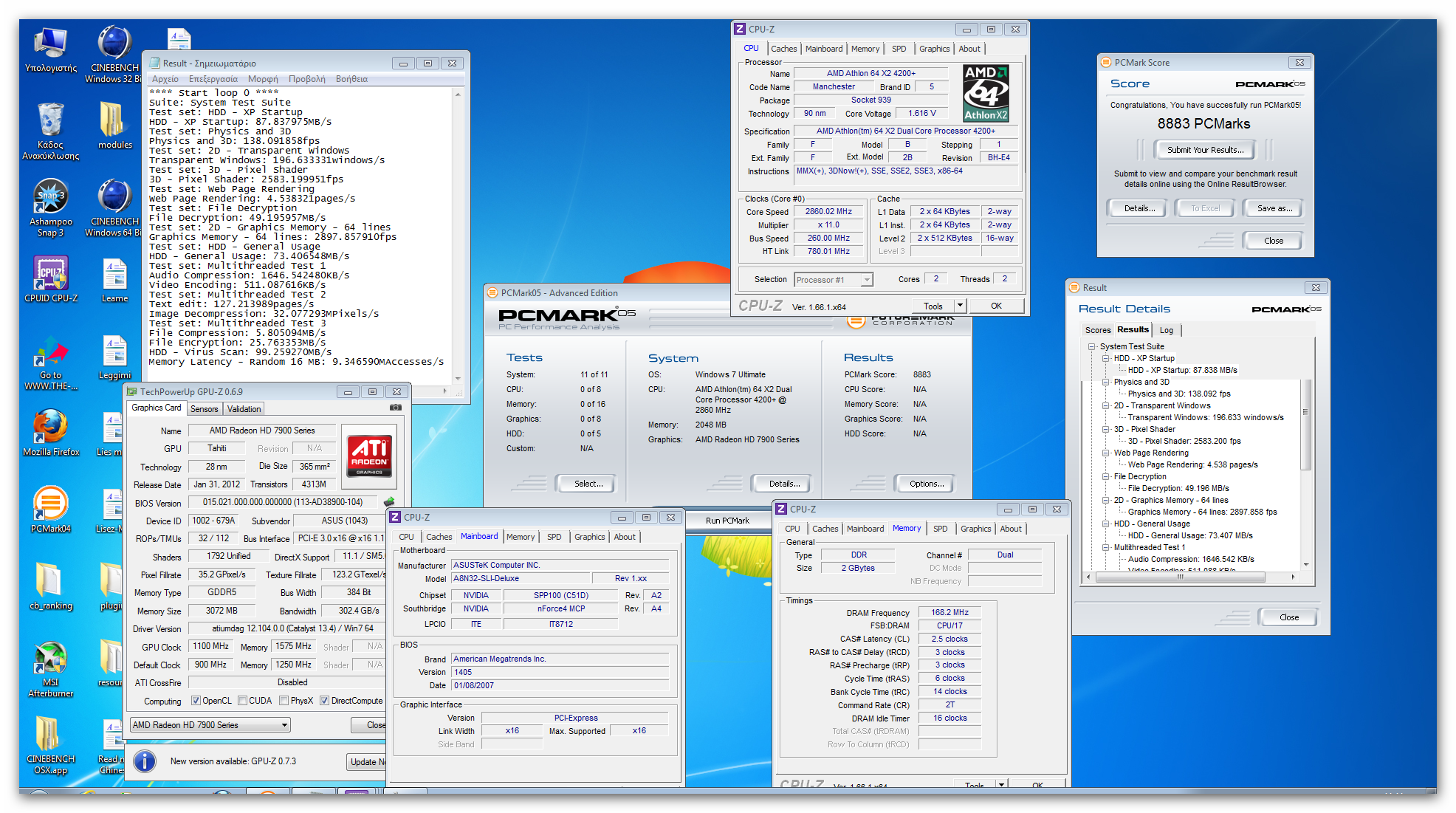Viewport: 1456px width, 813px height.
Task: Open the Log tab in Result Details
Action: click(x=1167, y=330)
